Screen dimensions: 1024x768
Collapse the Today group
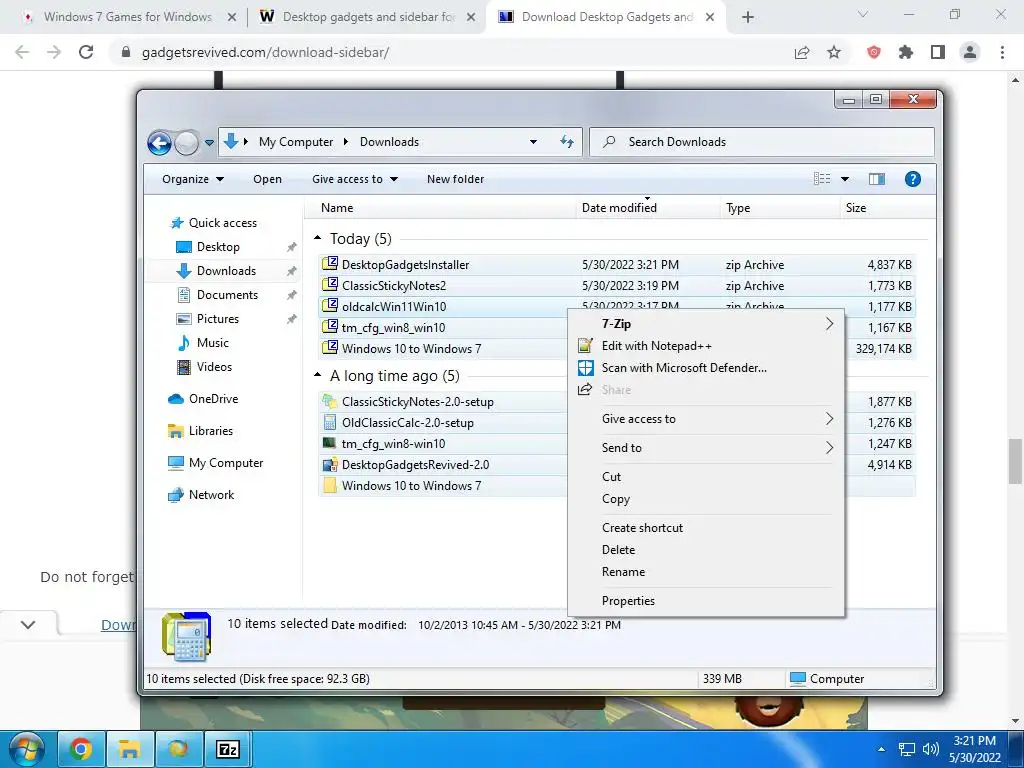coord(317,238)
